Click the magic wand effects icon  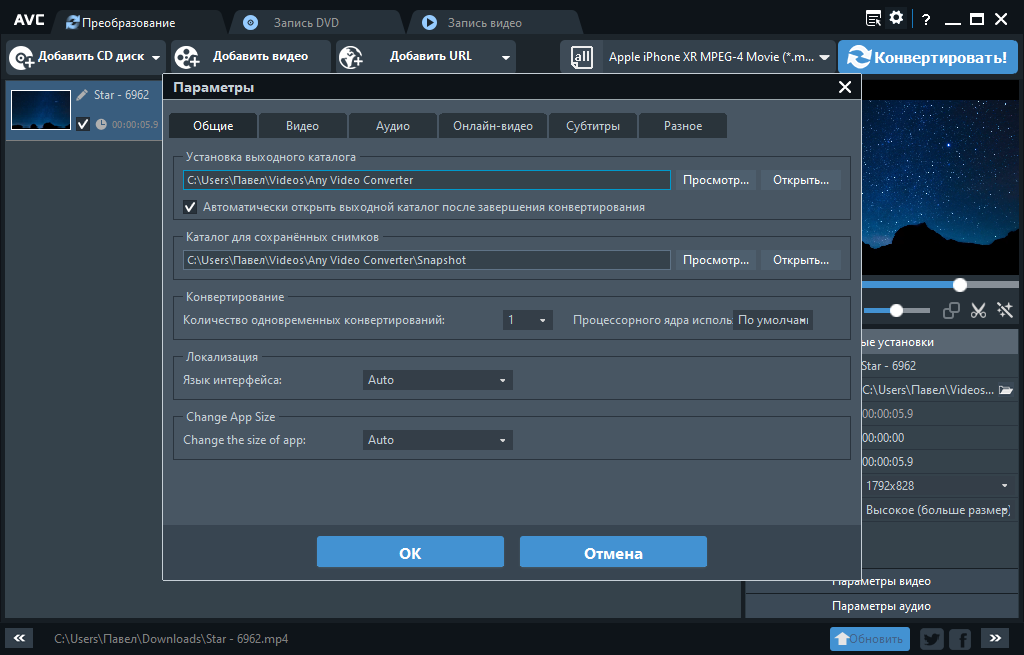tap(1004, 310)
